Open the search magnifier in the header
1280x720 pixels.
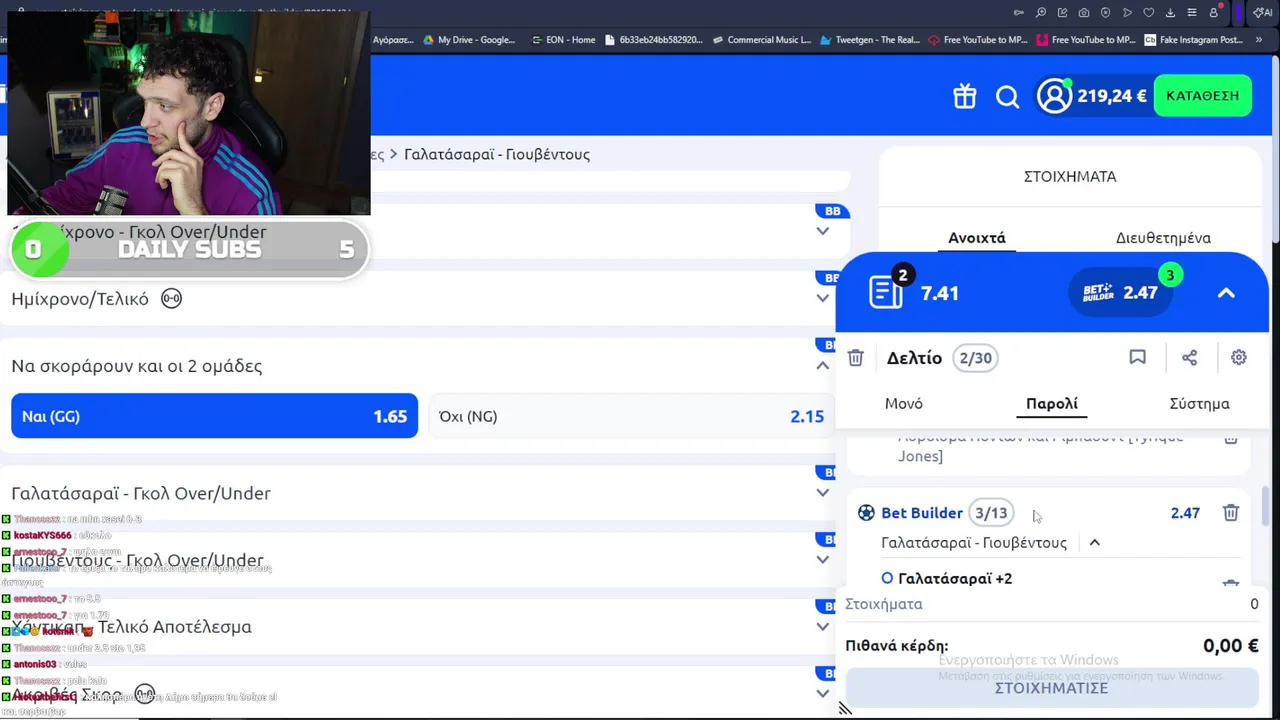(x=1007, y=96)
